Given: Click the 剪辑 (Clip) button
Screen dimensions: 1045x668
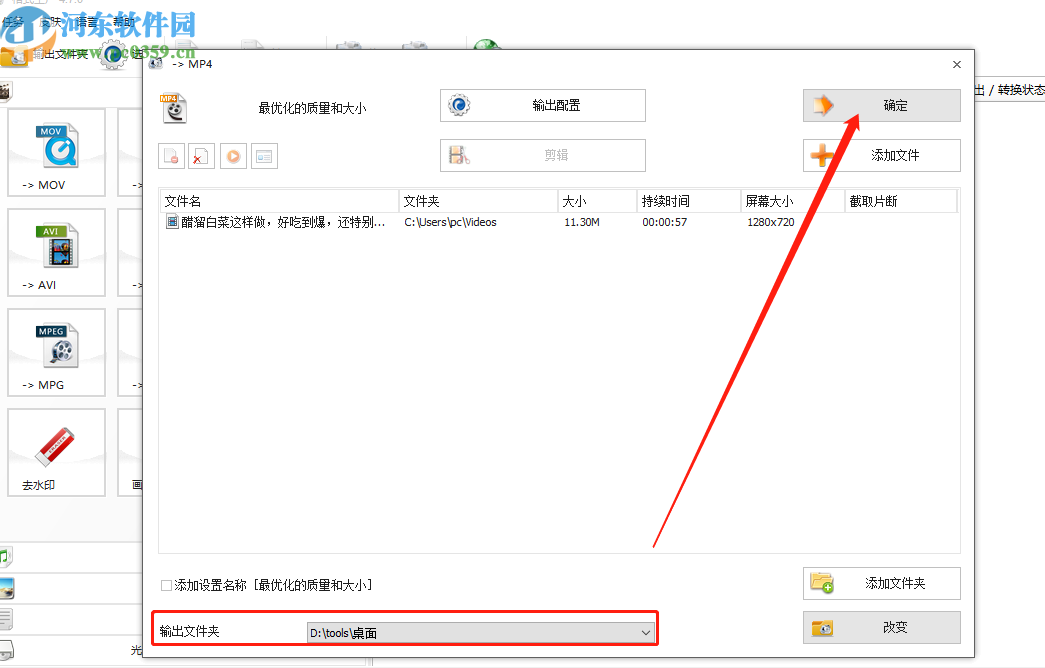Looking at the screenshot, I should (542, 155).
